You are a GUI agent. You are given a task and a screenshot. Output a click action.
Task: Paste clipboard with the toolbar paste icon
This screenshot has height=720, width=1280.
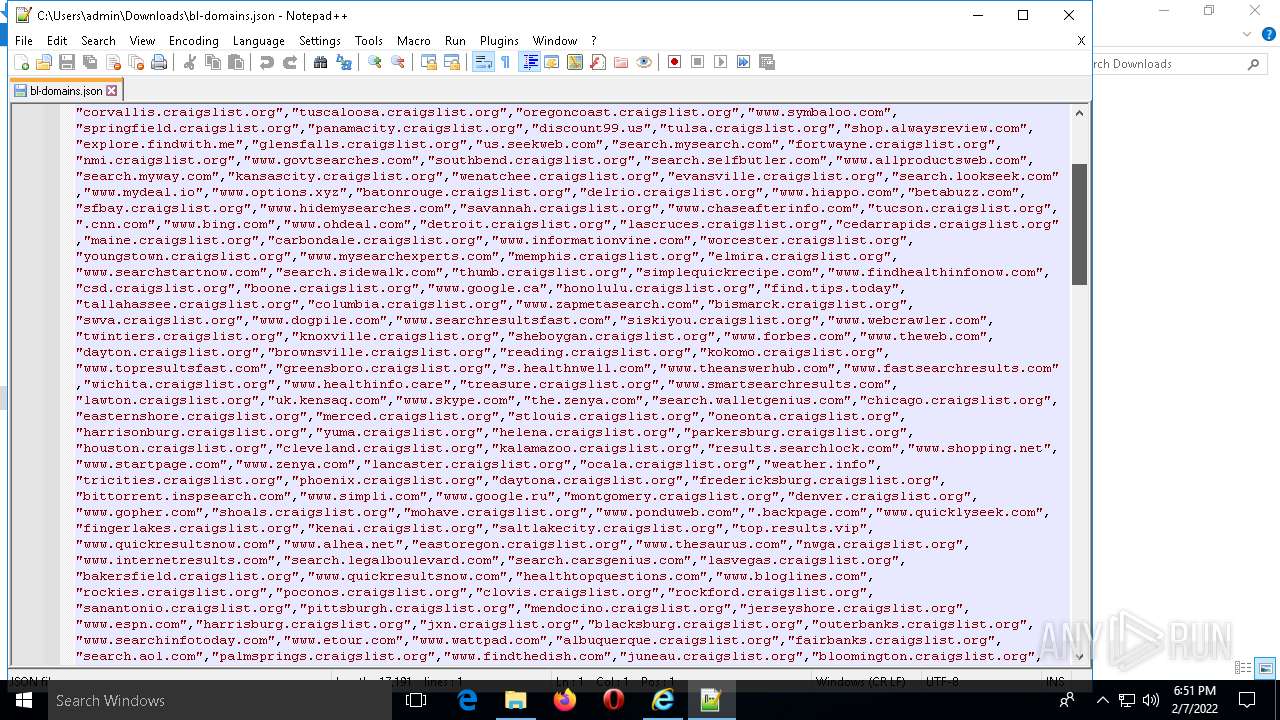point(236,62)
